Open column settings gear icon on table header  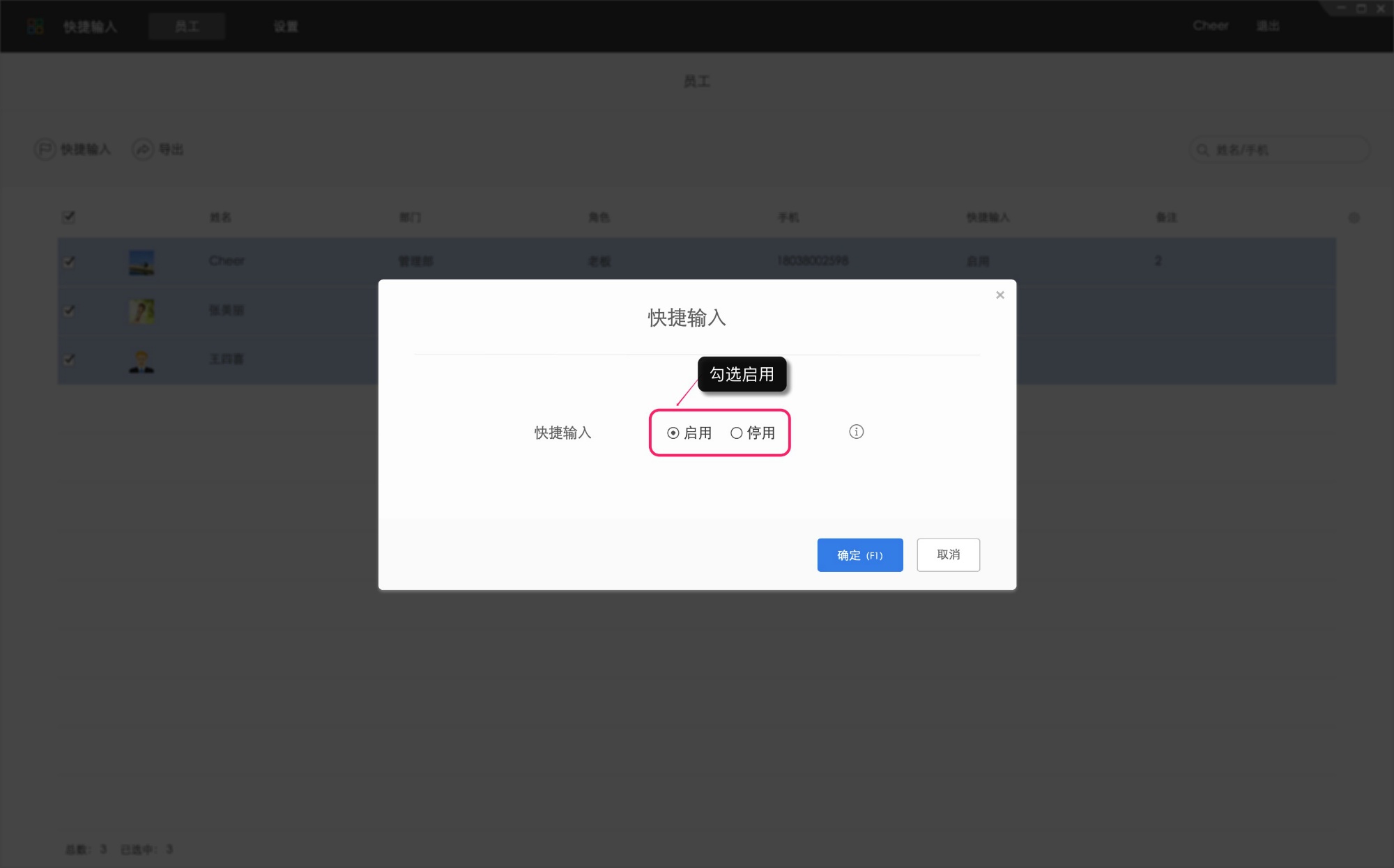click(x=1354, y=217)
